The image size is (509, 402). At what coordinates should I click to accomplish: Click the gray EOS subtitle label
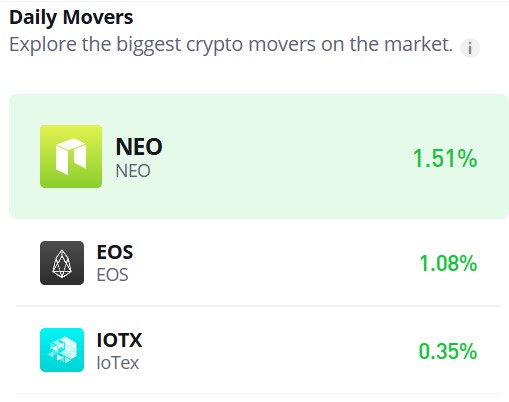(113, 275)
